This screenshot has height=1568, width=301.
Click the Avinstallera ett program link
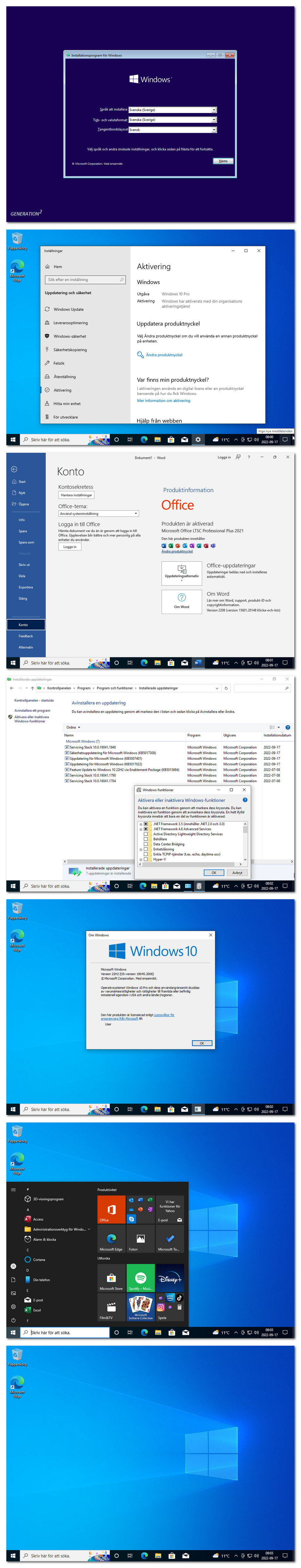pos(32,710)
